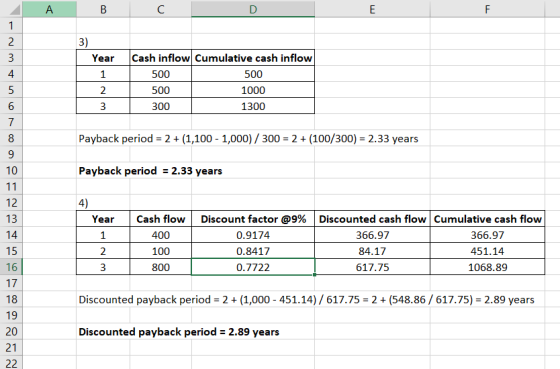The height and width of the screenshot is (369, 560).
Task: Click the discount factor 0.8417
Action: pyautogui.click(x=253, y=251)
